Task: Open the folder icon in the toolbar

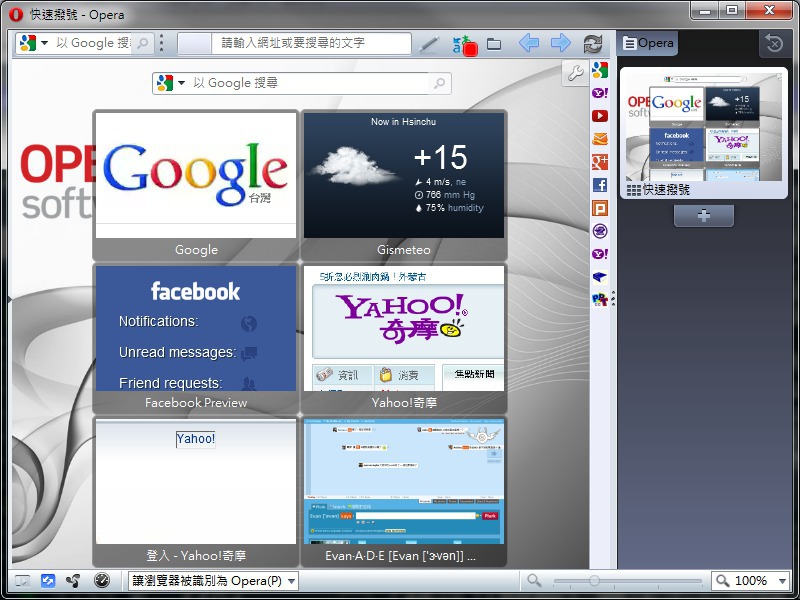Action: (x=494, y=44)
